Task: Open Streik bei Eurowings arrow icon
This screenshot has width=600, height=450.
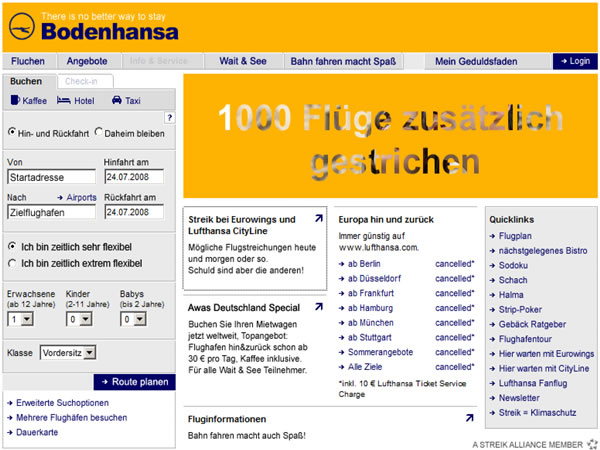Action: pyautogui.click(x=318, y=218)
